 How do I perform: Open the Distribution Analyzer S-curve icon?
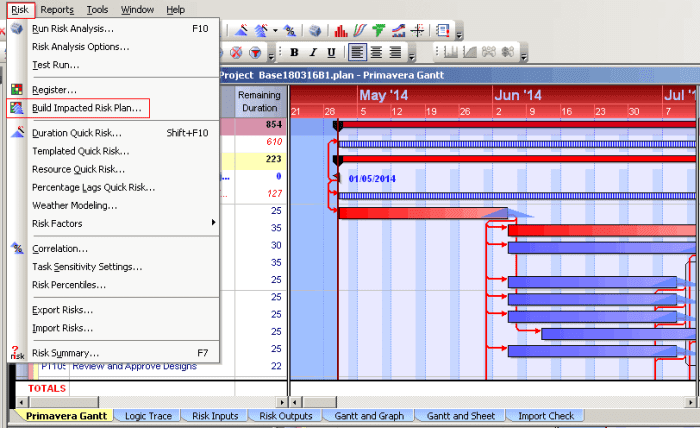360,30
